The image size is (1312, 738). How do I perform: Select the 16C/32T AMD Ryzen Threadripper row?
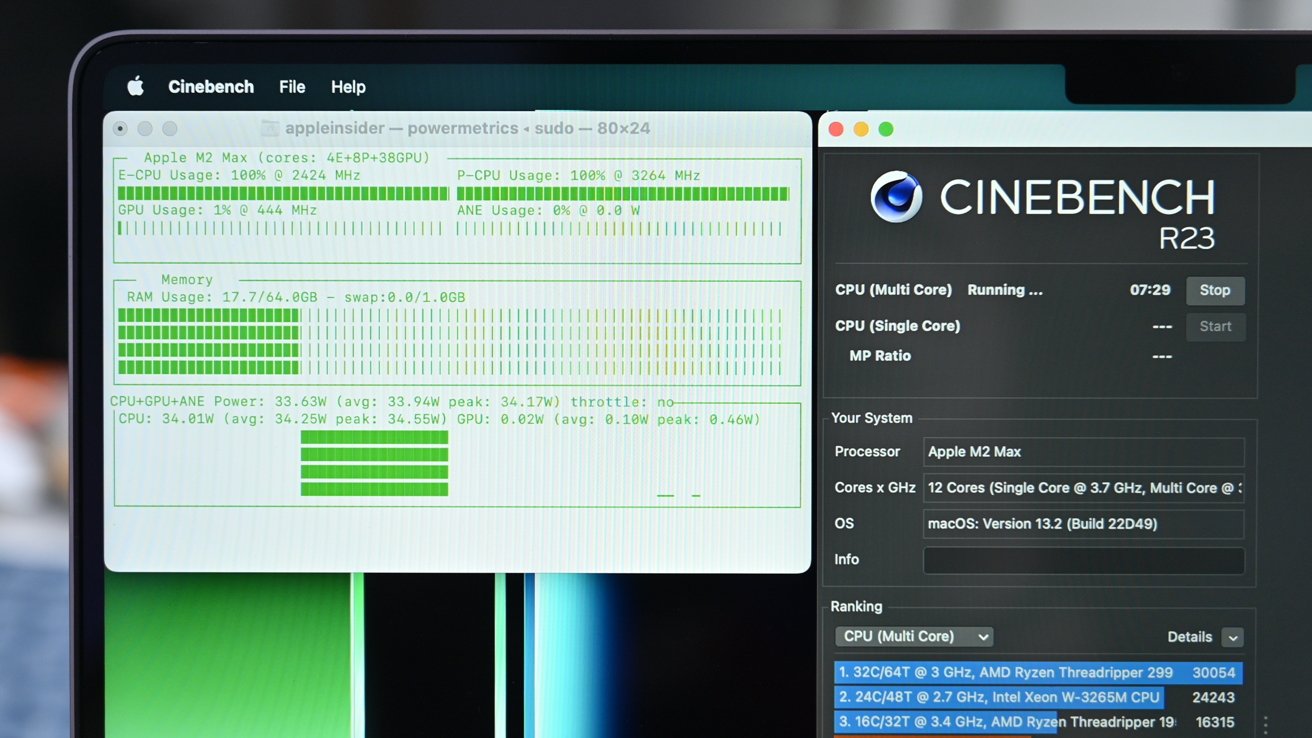point(1038,721)
